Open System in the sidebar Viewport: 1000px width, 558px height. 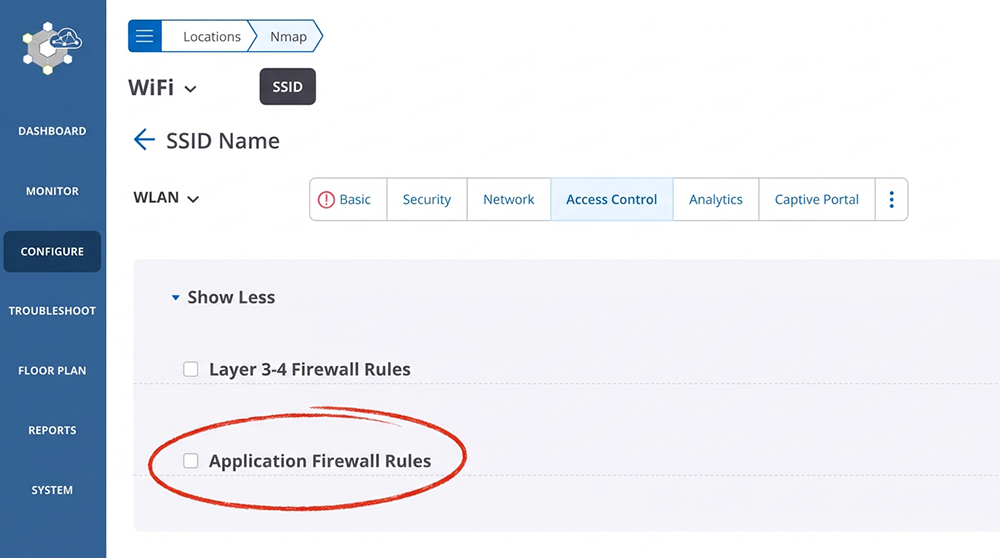(52, 490)
